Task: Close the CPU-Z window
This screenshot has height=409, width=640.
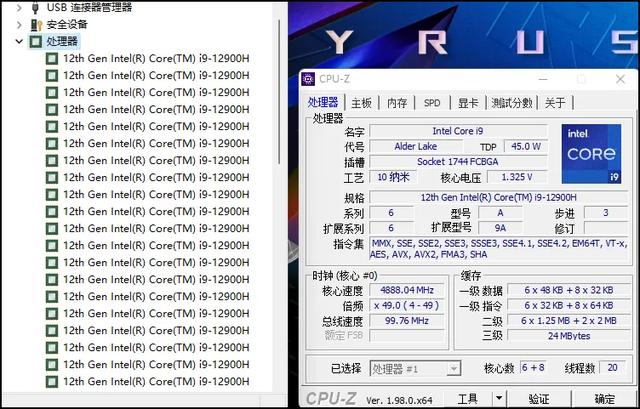Action: (x=620, y=79)
